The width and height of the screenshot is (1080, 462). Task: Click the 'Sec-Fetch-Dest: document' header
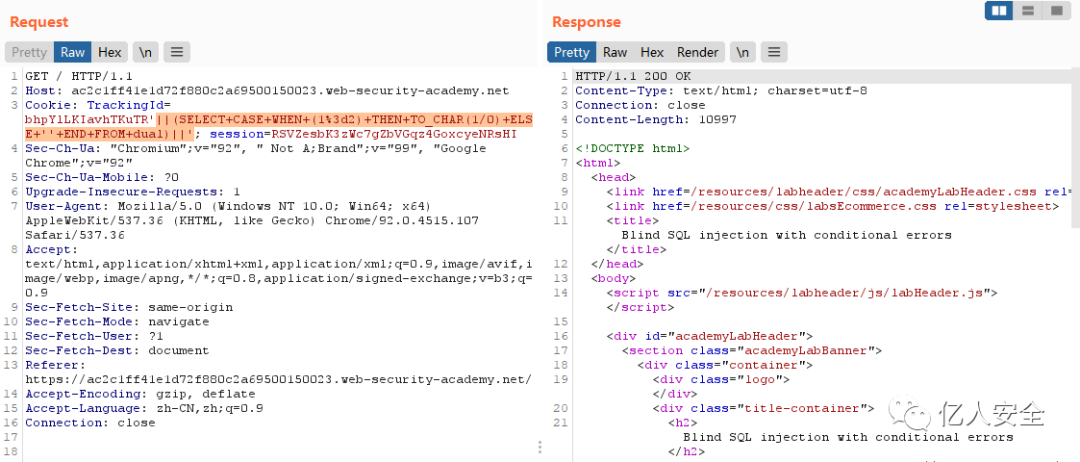click(116, 350)
